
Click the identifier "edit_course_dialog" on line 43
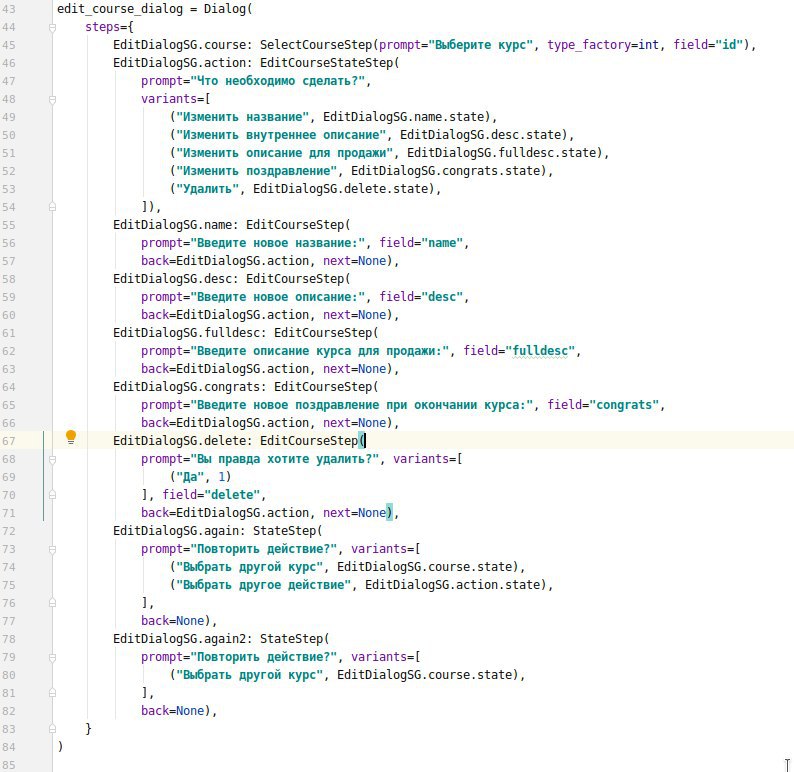point(120,9)
